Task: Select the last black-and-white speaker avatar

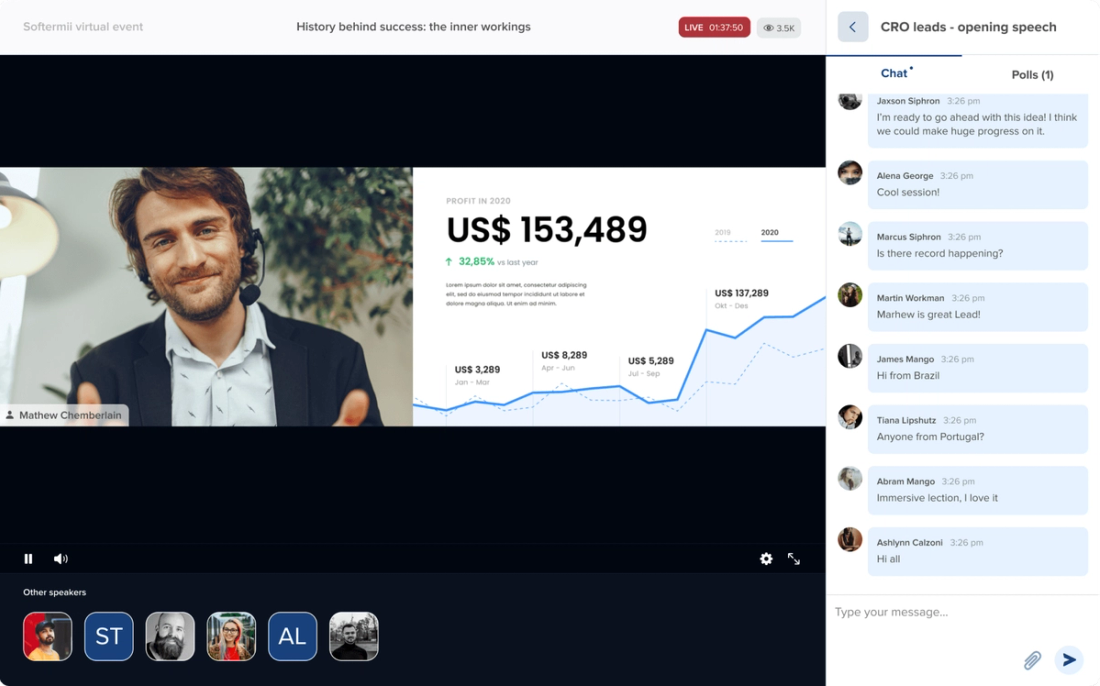Action: 354,636
